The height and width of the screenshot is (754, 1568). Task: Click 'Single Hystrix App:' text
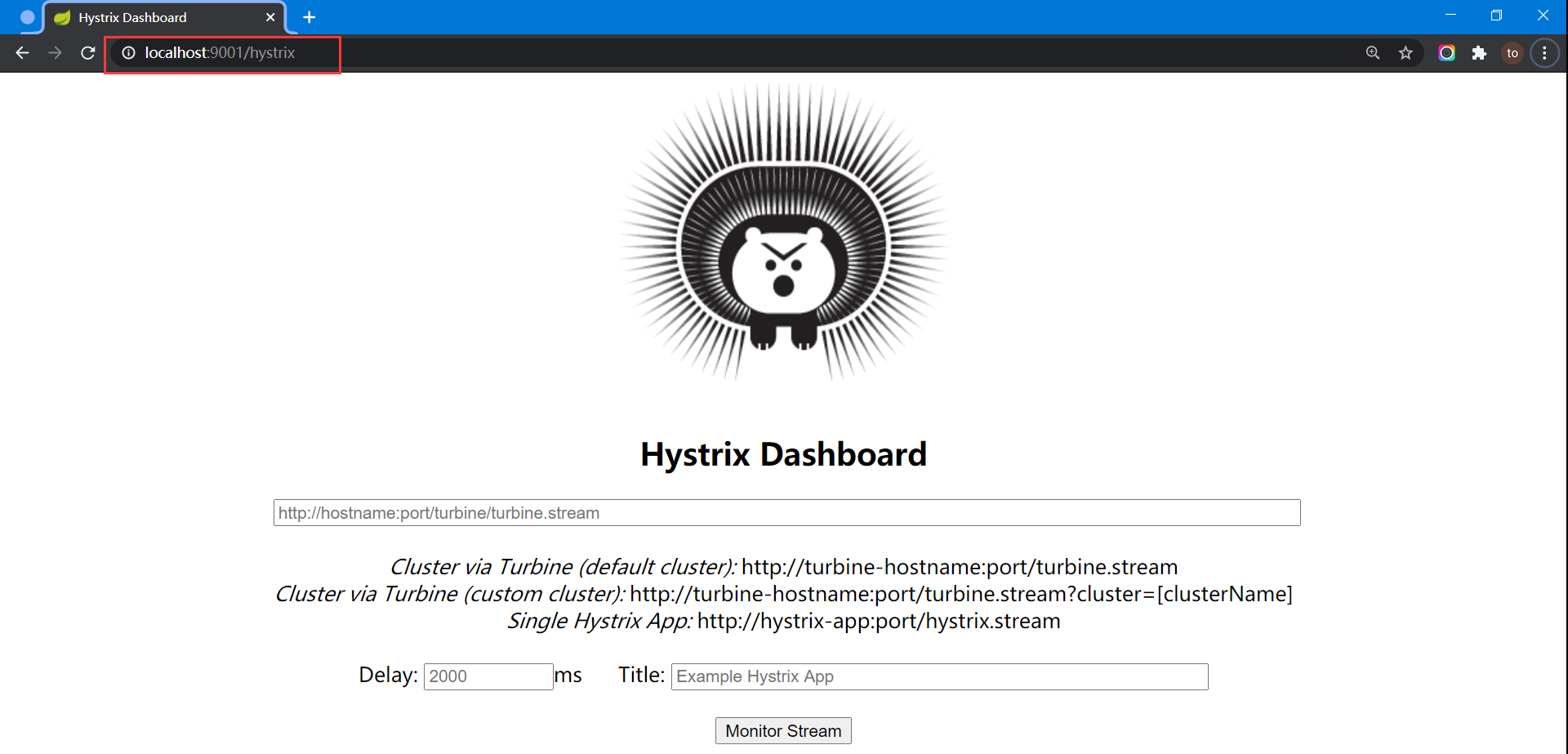click(599, 621)
